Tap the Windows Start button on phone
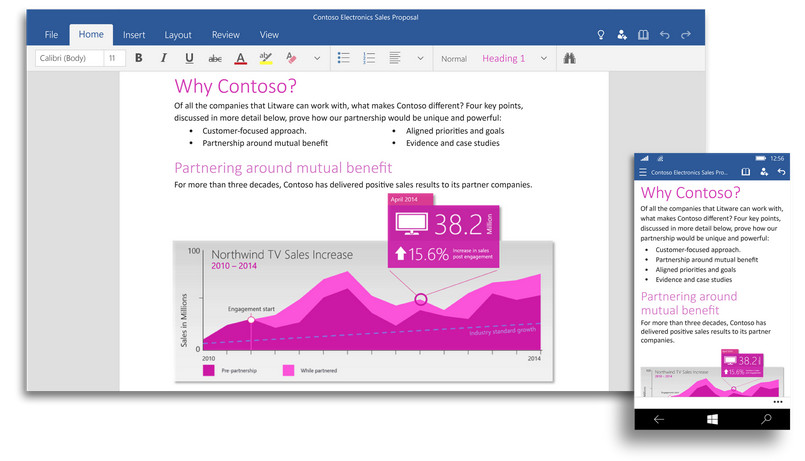Screen dimensions: 805x461 pyautogui.click(x=712, y=419)
